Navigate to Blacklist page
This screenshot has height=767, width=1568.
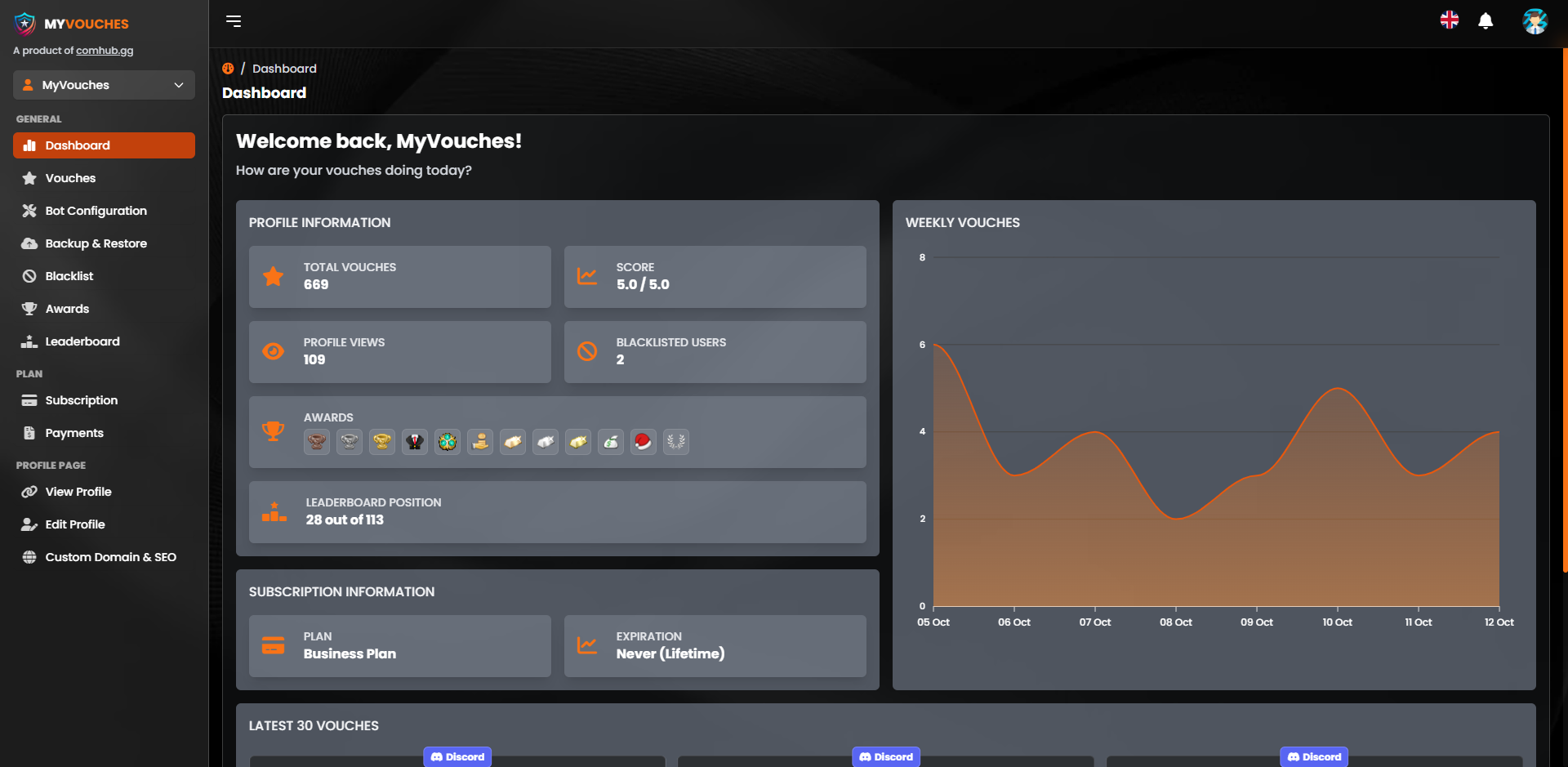(69, 276)
